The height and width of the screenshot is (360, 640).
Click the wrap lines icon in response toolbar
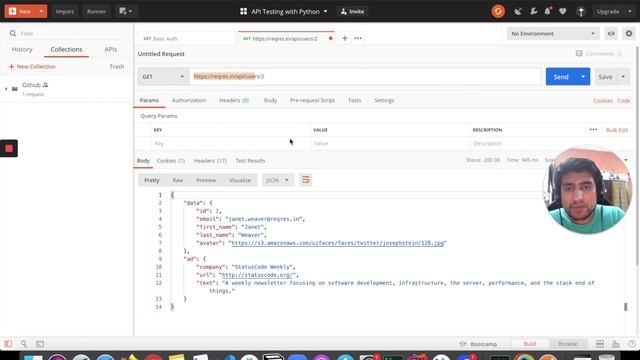point(305,180)
